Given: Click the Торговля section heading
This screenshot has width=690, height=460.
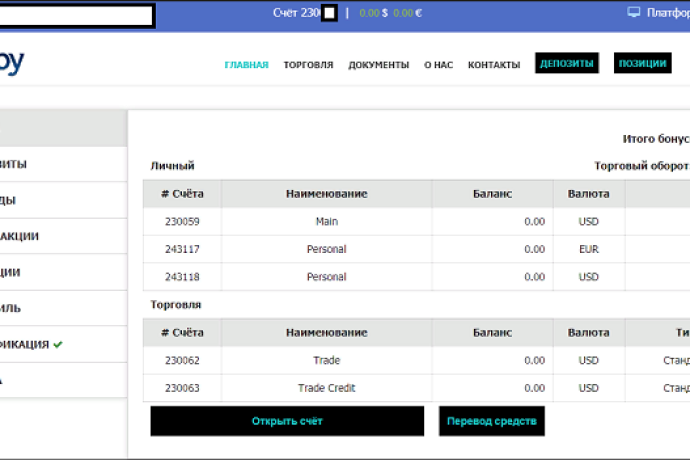Looking at the screenshot, I should click(x=176, y=305).
